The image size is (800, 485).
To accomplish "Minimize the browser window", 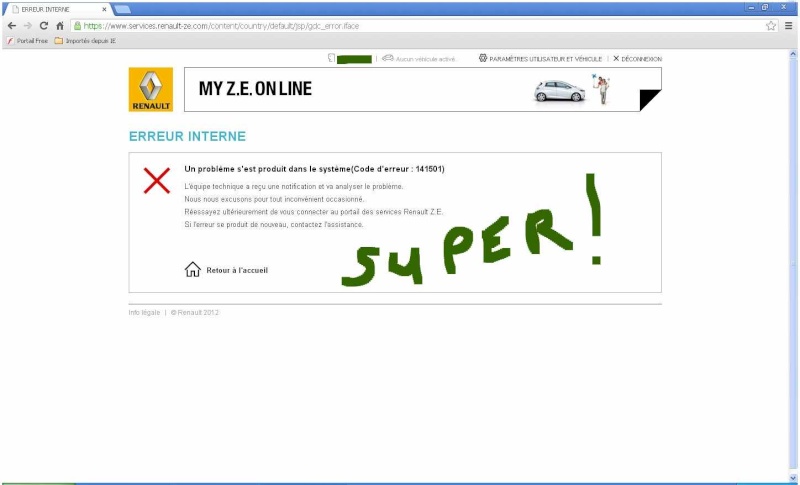I will pyautogui.click(x=751, y=7).
